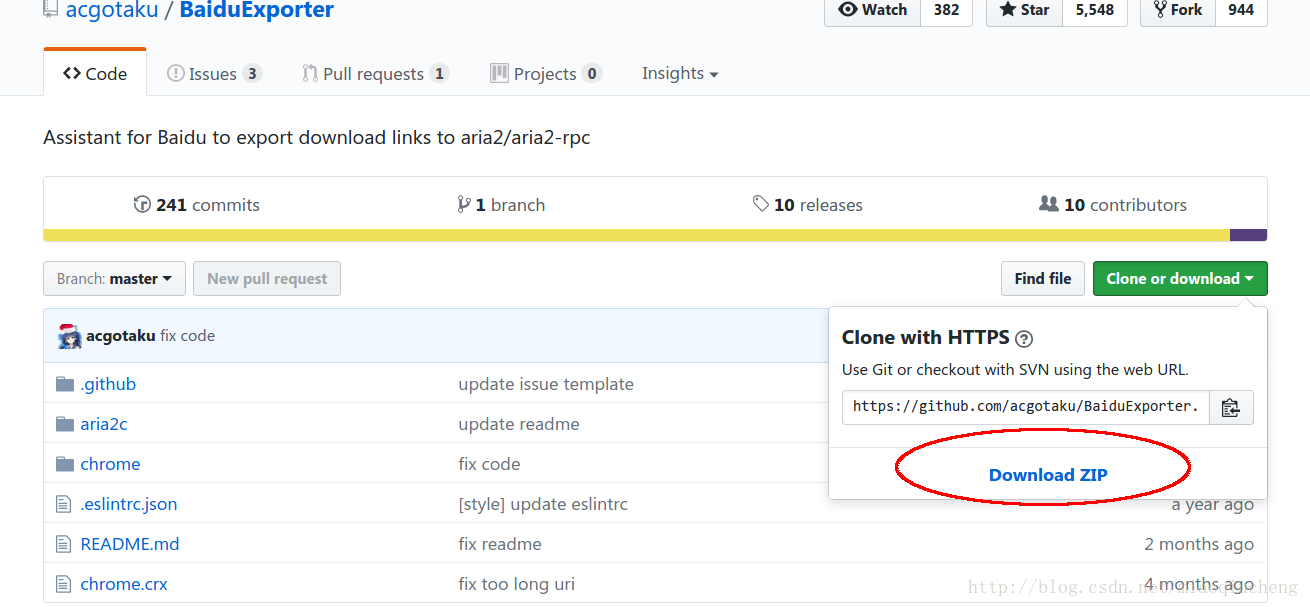Click the Download ZIP link
1310x607 pixels.
pyautogui.click(x=1047, y=475)
